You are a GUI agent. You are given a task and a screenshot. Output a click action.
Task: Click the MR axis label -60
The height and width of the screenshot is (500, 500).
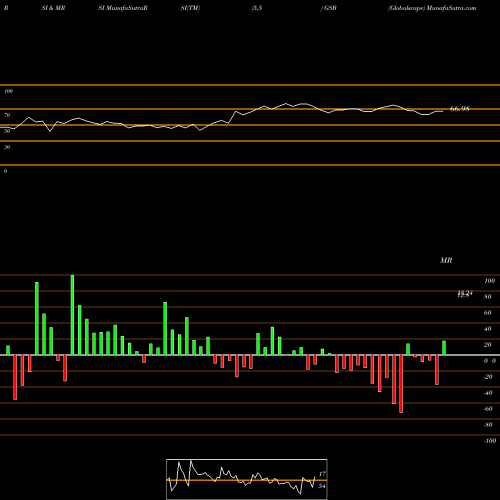[488, 409]
